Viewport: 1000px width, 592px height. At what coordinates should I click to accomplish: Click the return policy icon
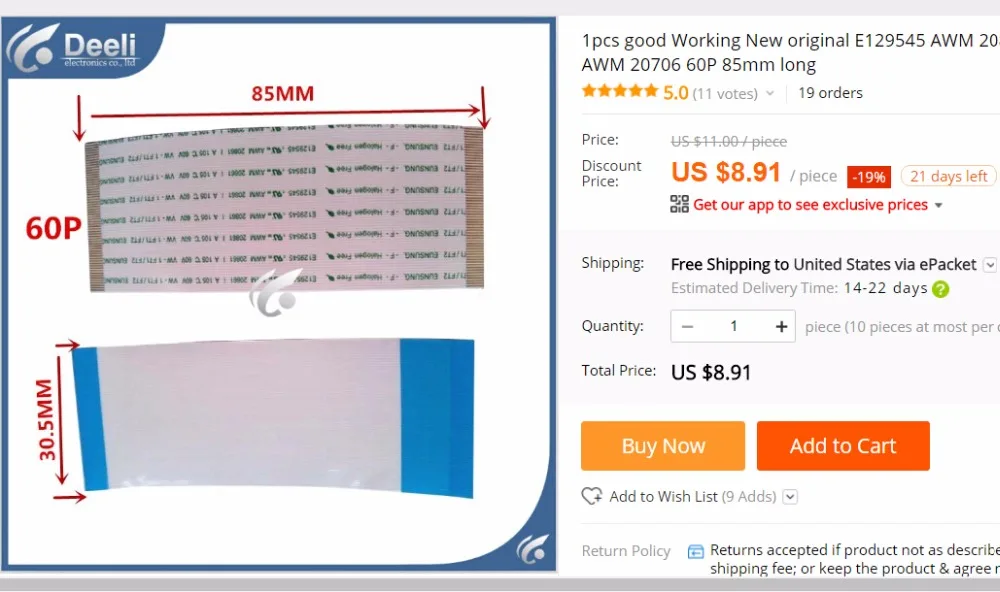(x=696, y=551)
